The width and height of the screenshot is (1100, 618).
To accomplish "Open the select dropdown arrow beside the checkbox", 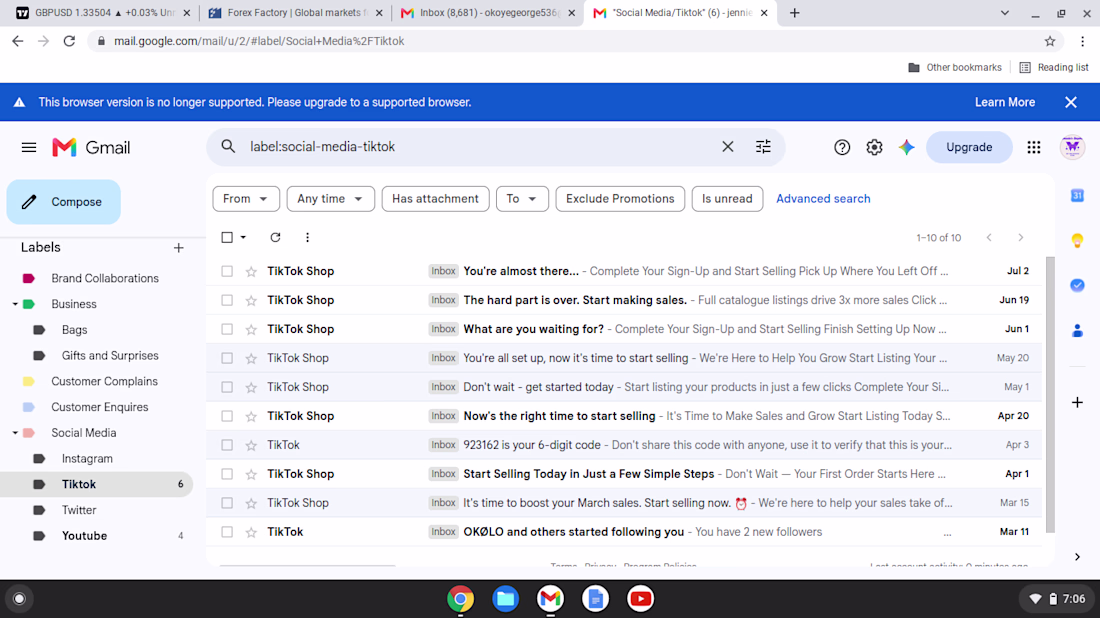I will pos(243,237).
